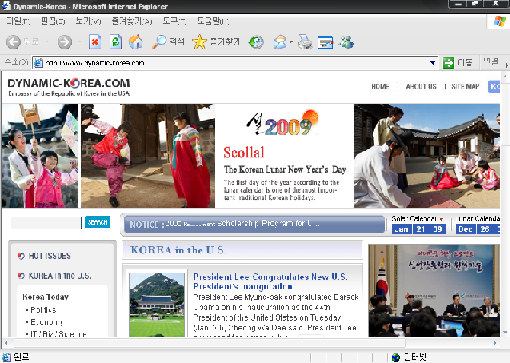Image resolution: width=510 pixels, height=363 pixels.
Task: Open Messenger people toolbar icon
Action: (347, 42)
